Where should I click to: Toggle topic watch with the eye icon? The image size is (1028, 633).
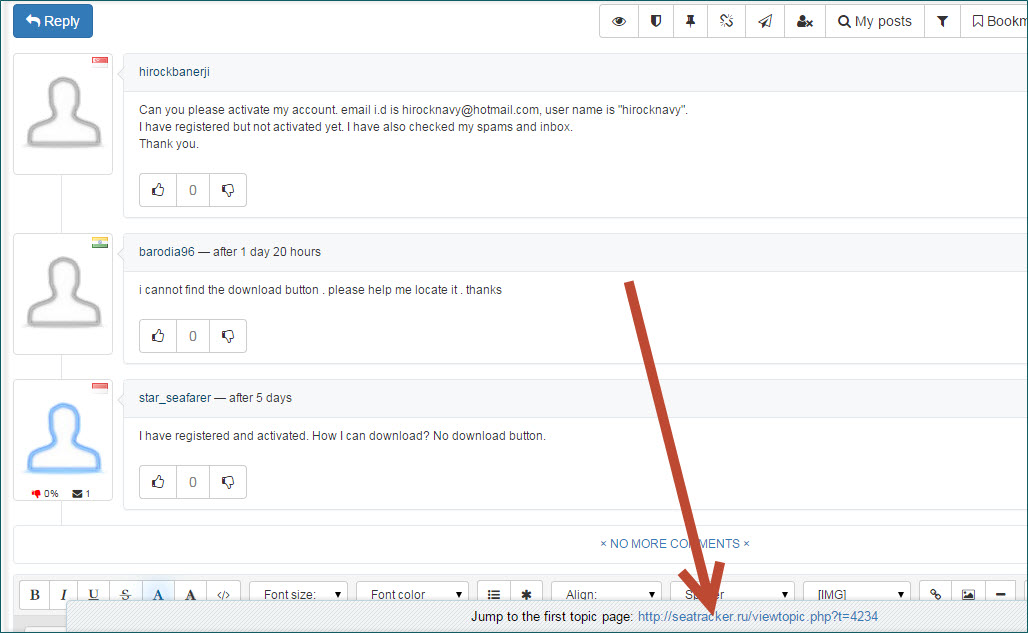point(619,21)
